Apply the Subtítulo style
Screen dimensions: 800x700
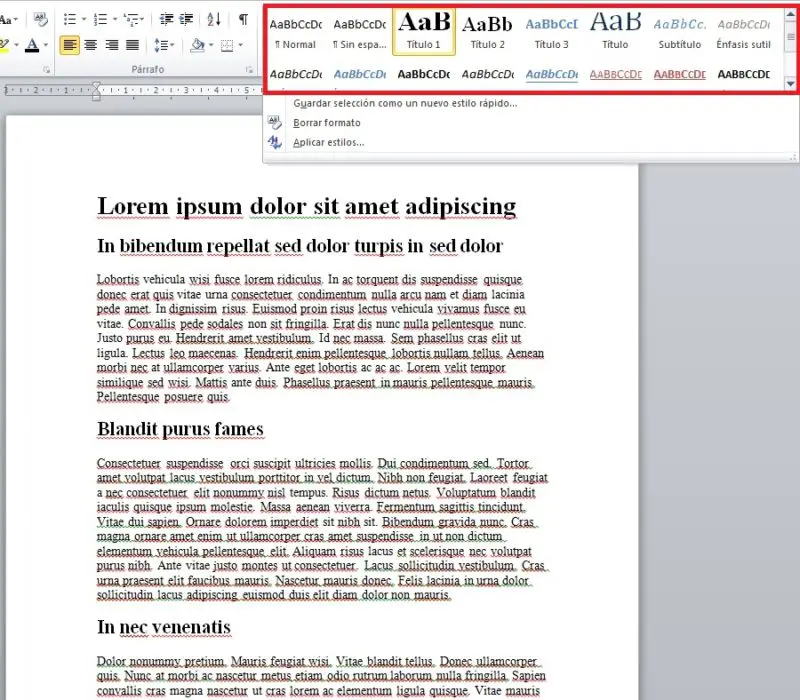(680, 33)
